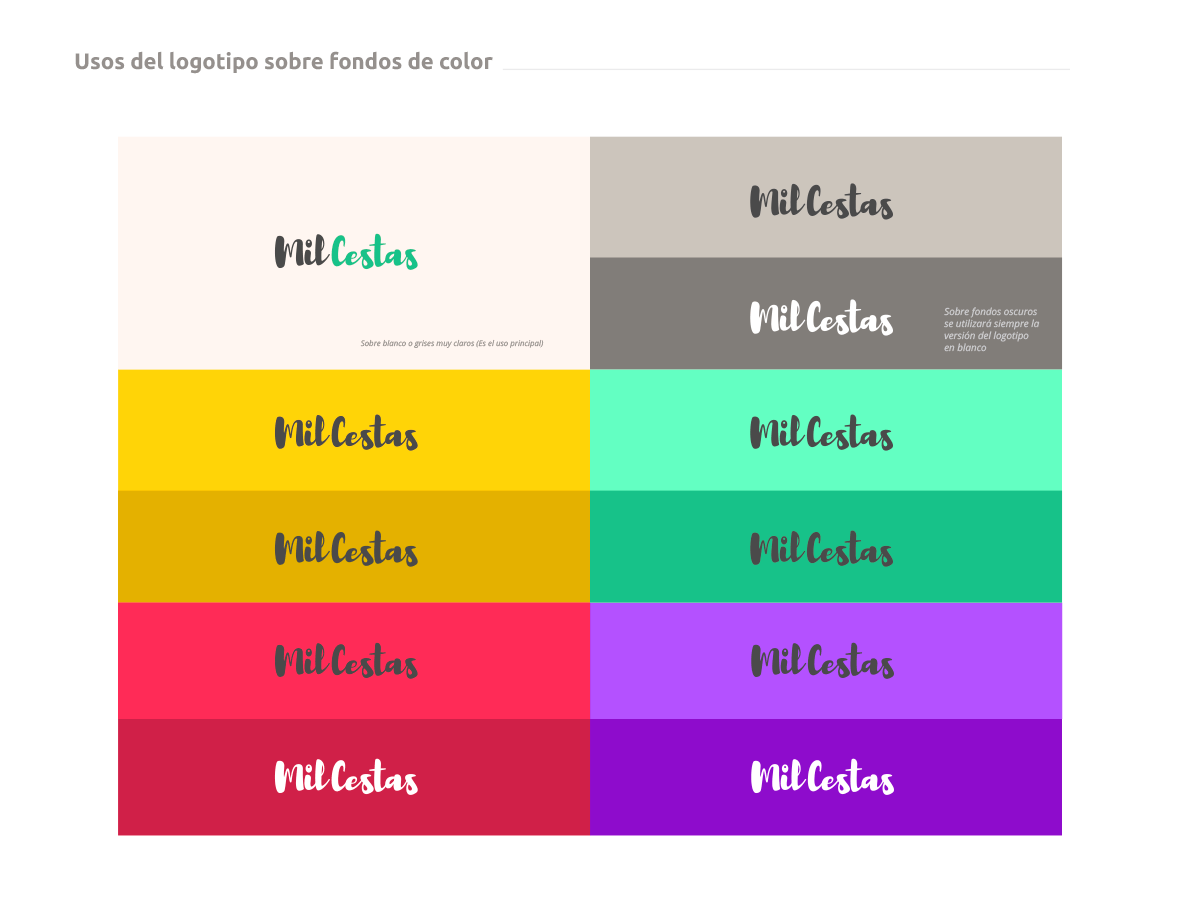Select the white logo on dark gray
Screen dimensions: 1180x898
tap(821, 318)
